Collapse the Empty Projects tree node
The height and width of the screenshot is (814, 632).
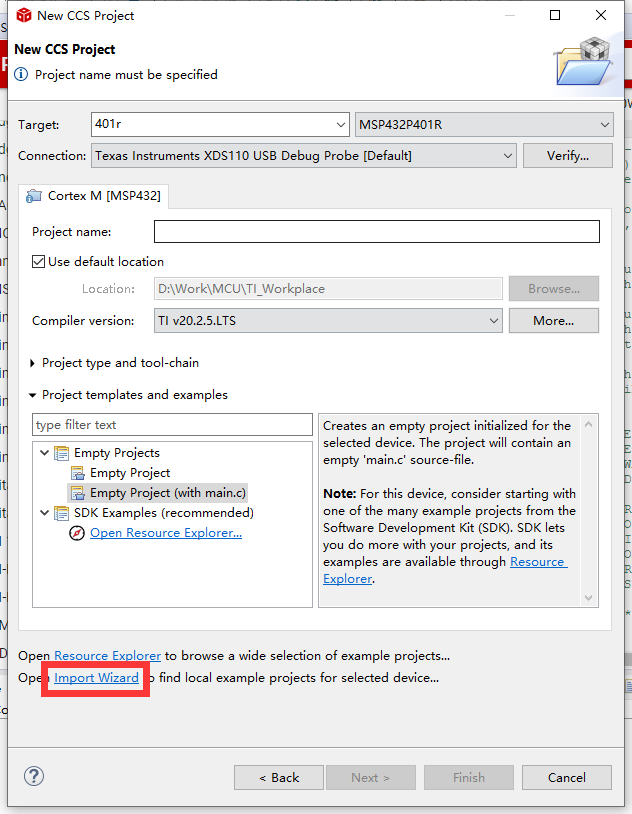point(45,453)
